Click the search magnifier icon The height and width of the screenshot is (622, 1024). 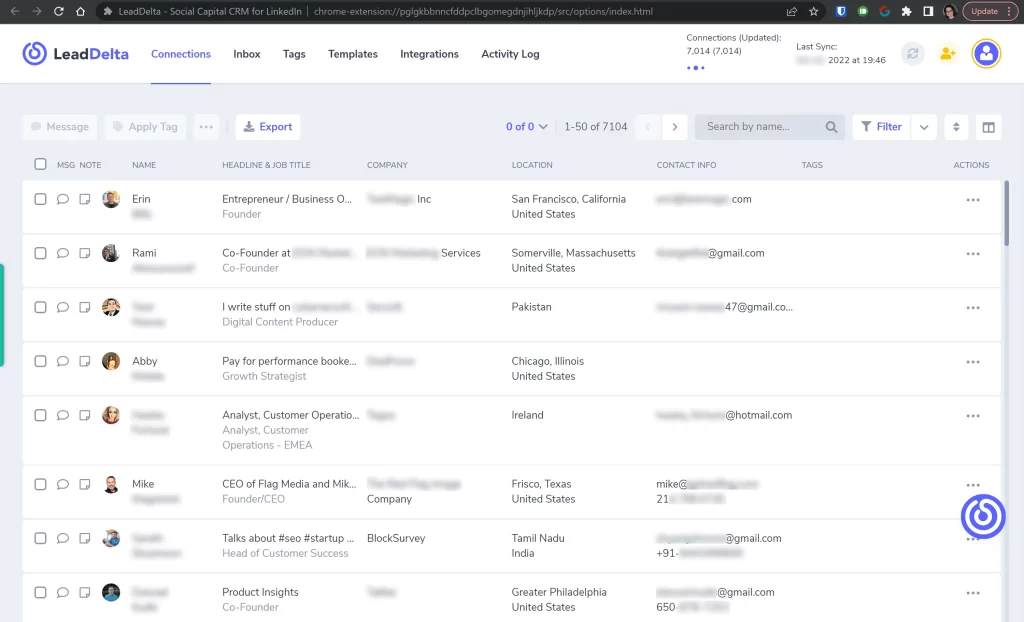click(x=831, y=127)
